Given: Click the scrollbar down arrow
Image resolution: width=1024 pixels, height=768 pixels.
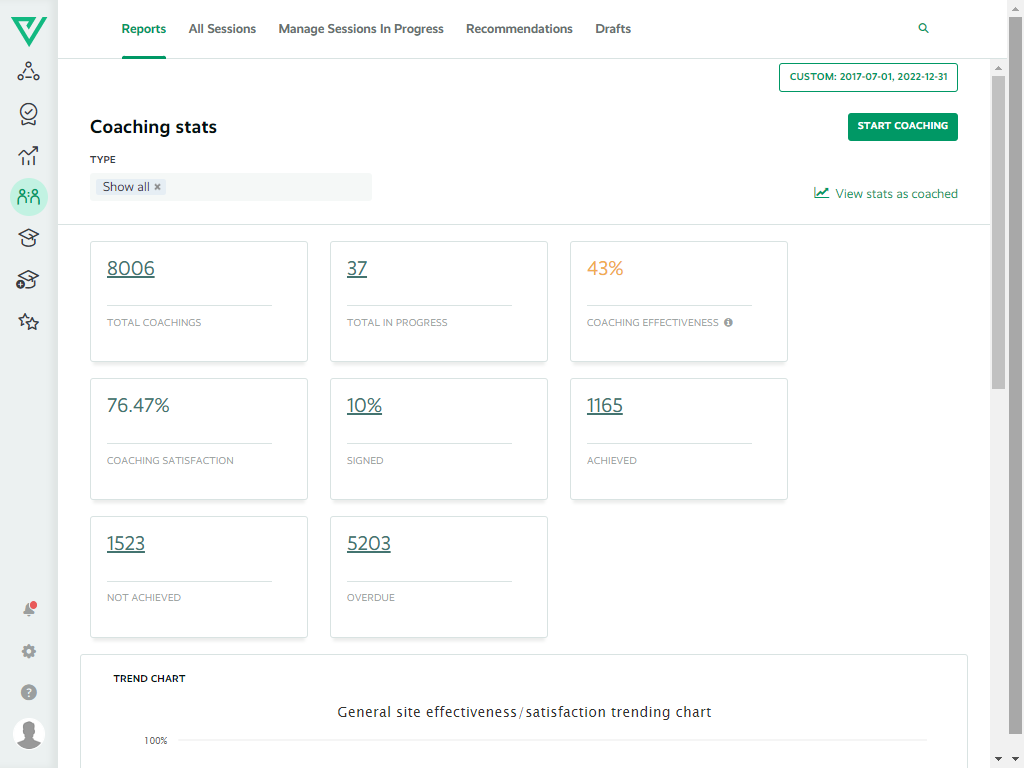Looking at the screenshot, I should coord(998,759).
